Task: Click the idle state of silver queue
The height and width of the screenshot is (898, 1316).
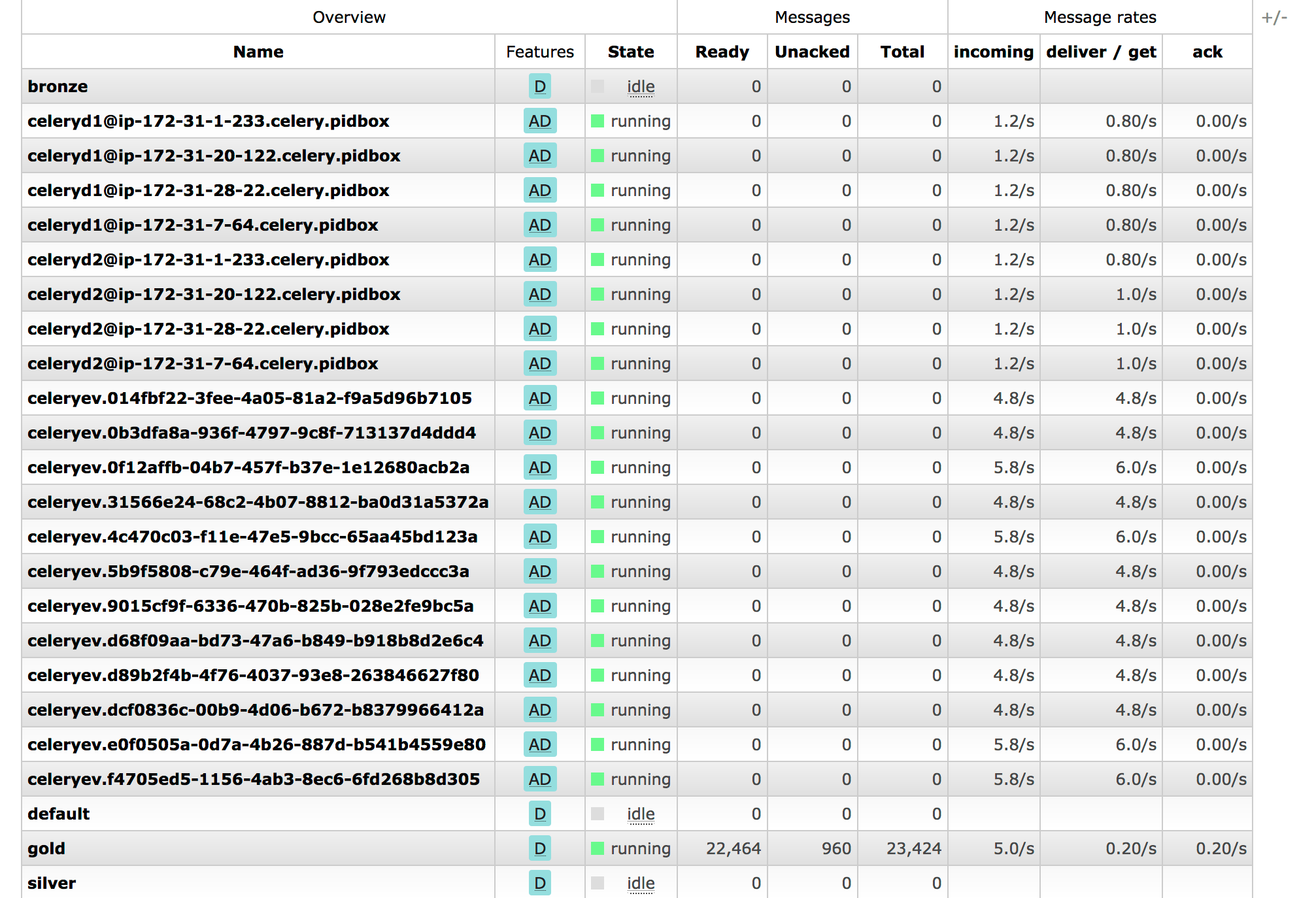Action: (x=641, y=883)
